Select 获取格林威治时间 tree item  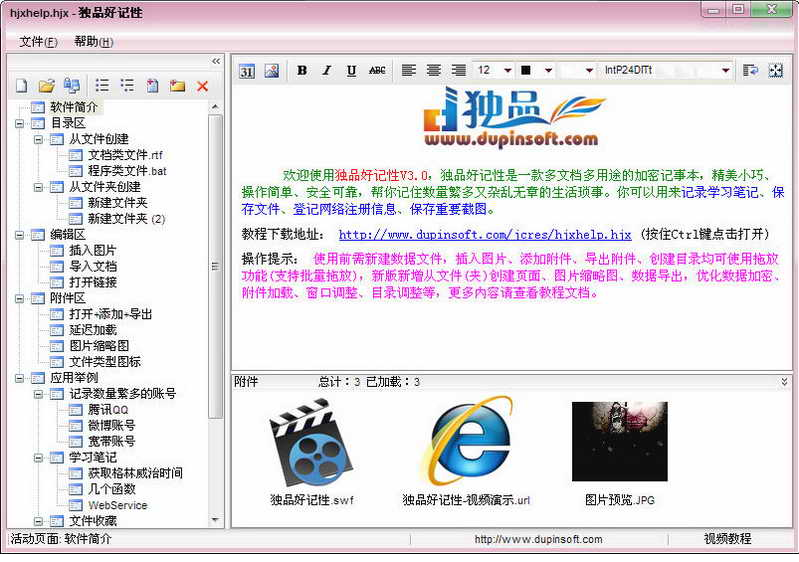(x=135, y=473)
